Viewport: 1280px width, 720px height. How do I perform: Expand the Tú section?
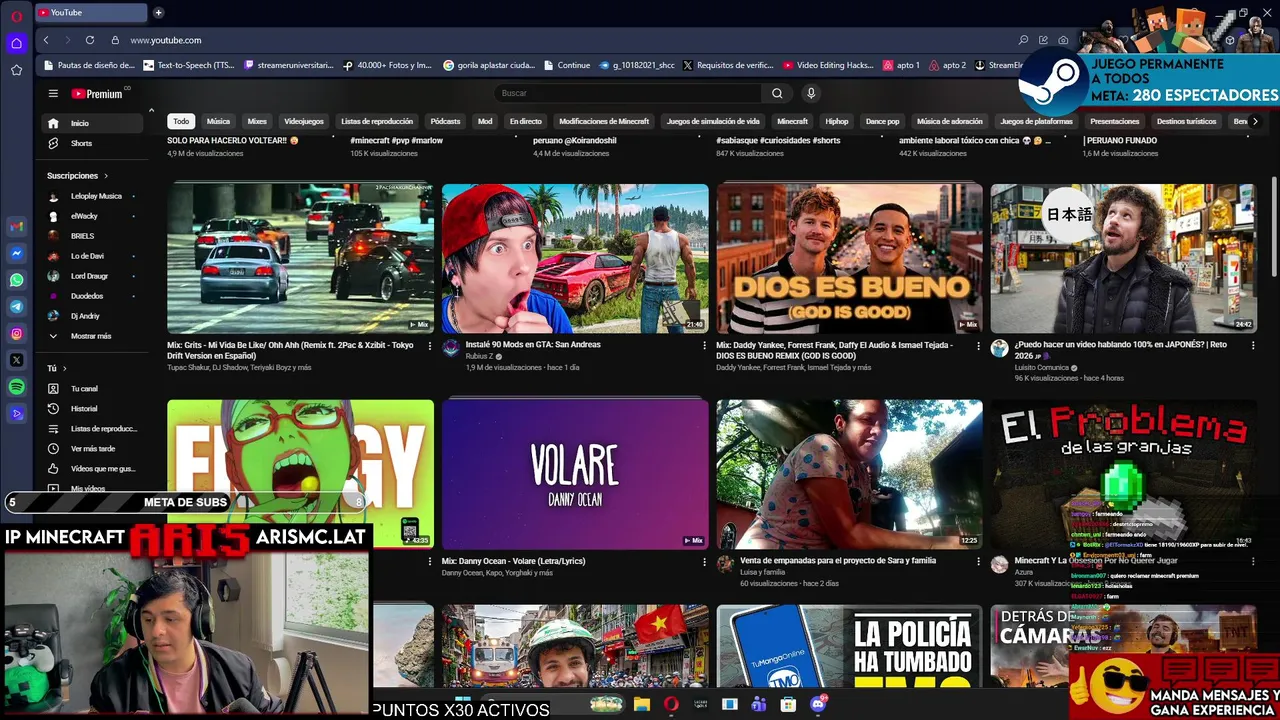pyautogui.click(x=57, y=368)
